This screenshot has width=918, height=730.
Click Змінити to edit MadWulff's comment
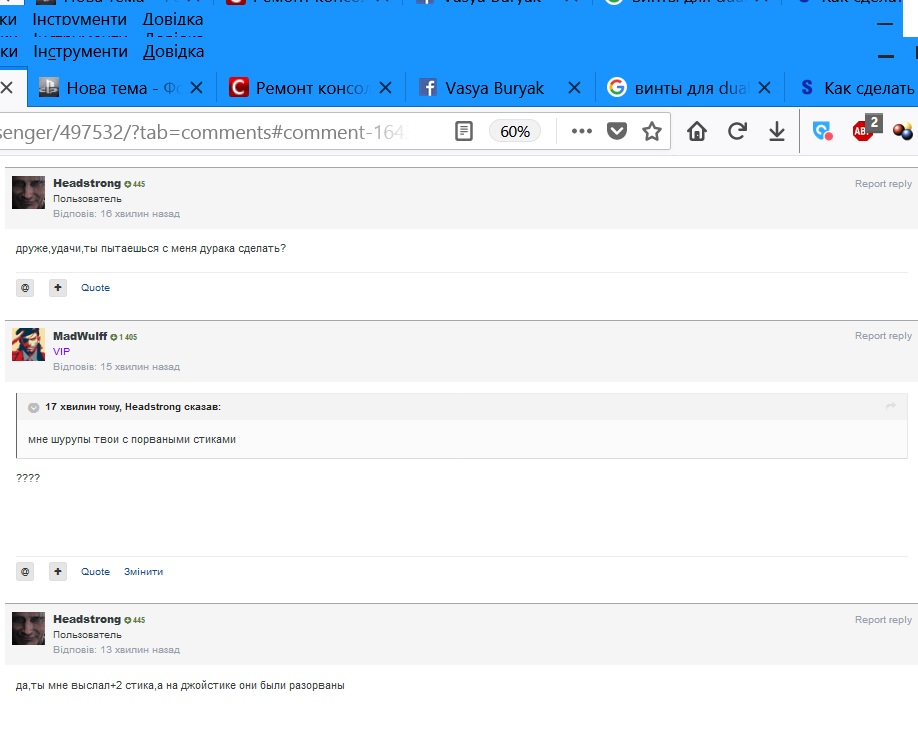143,572
